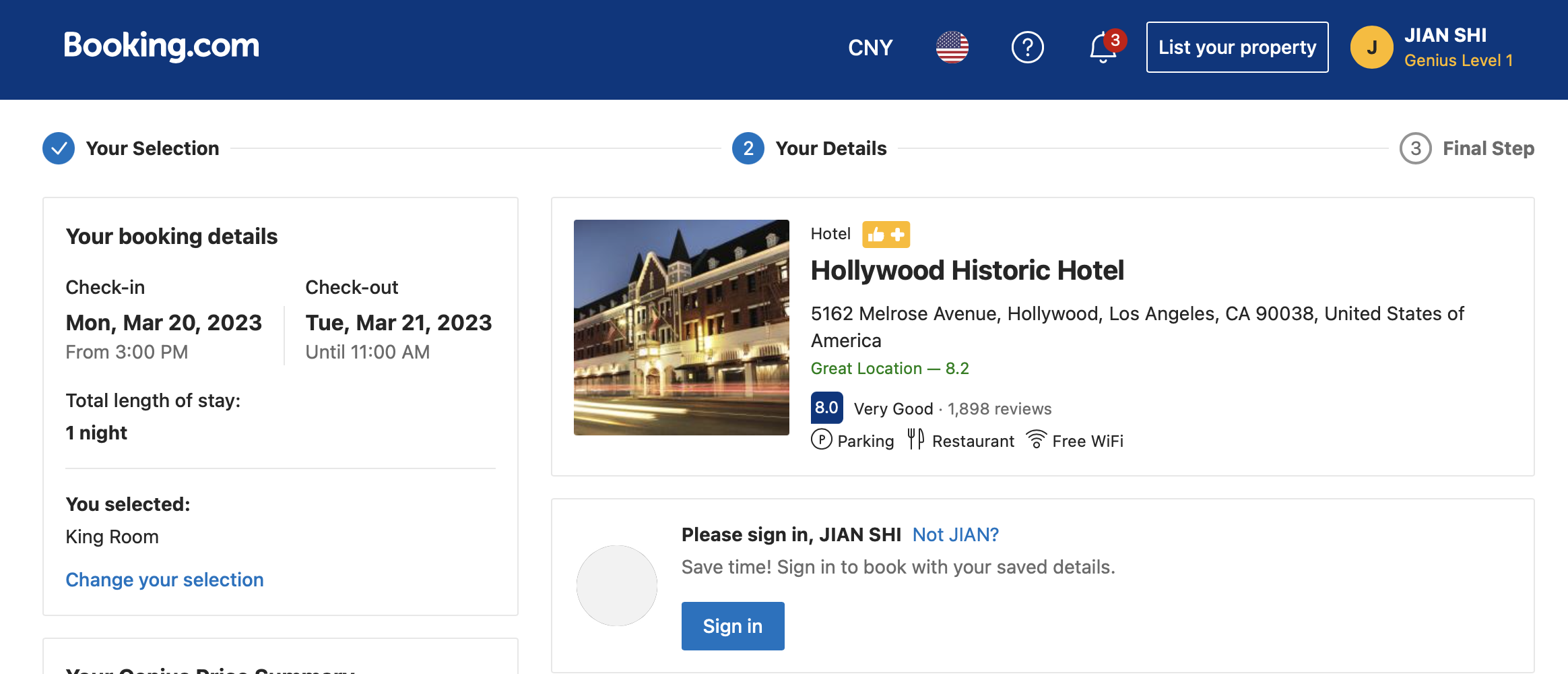Open the Hollywood Historic Hotel photo

pos(681,328)
